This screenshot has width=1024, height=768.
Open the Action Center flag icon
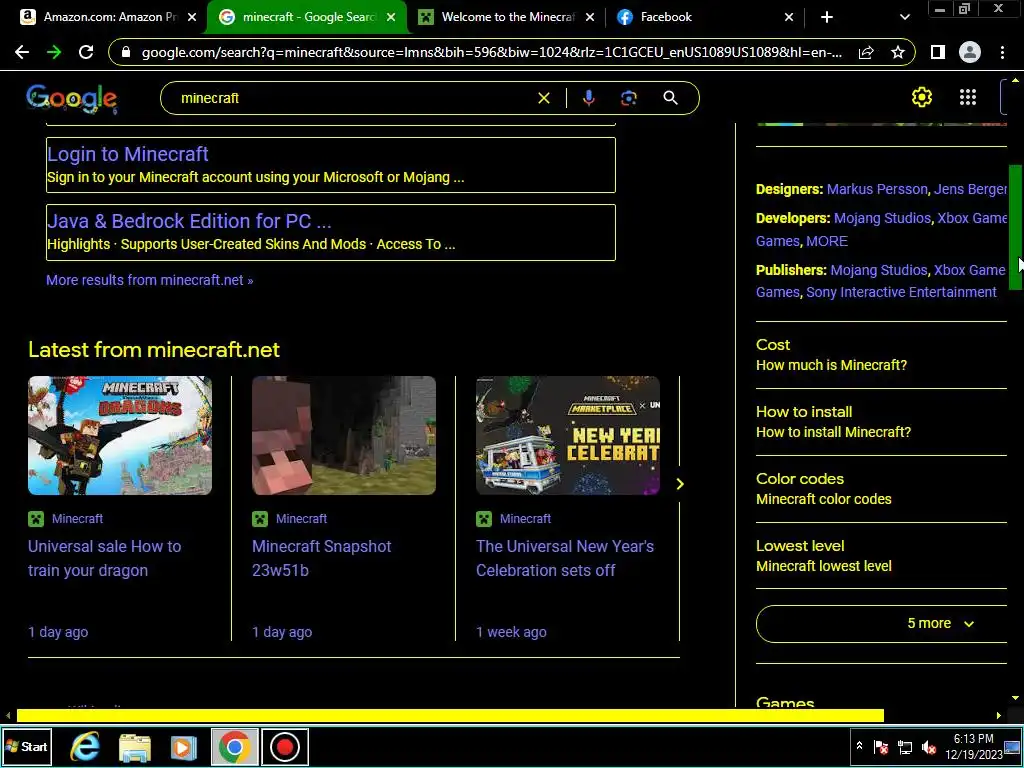[881, 747]
